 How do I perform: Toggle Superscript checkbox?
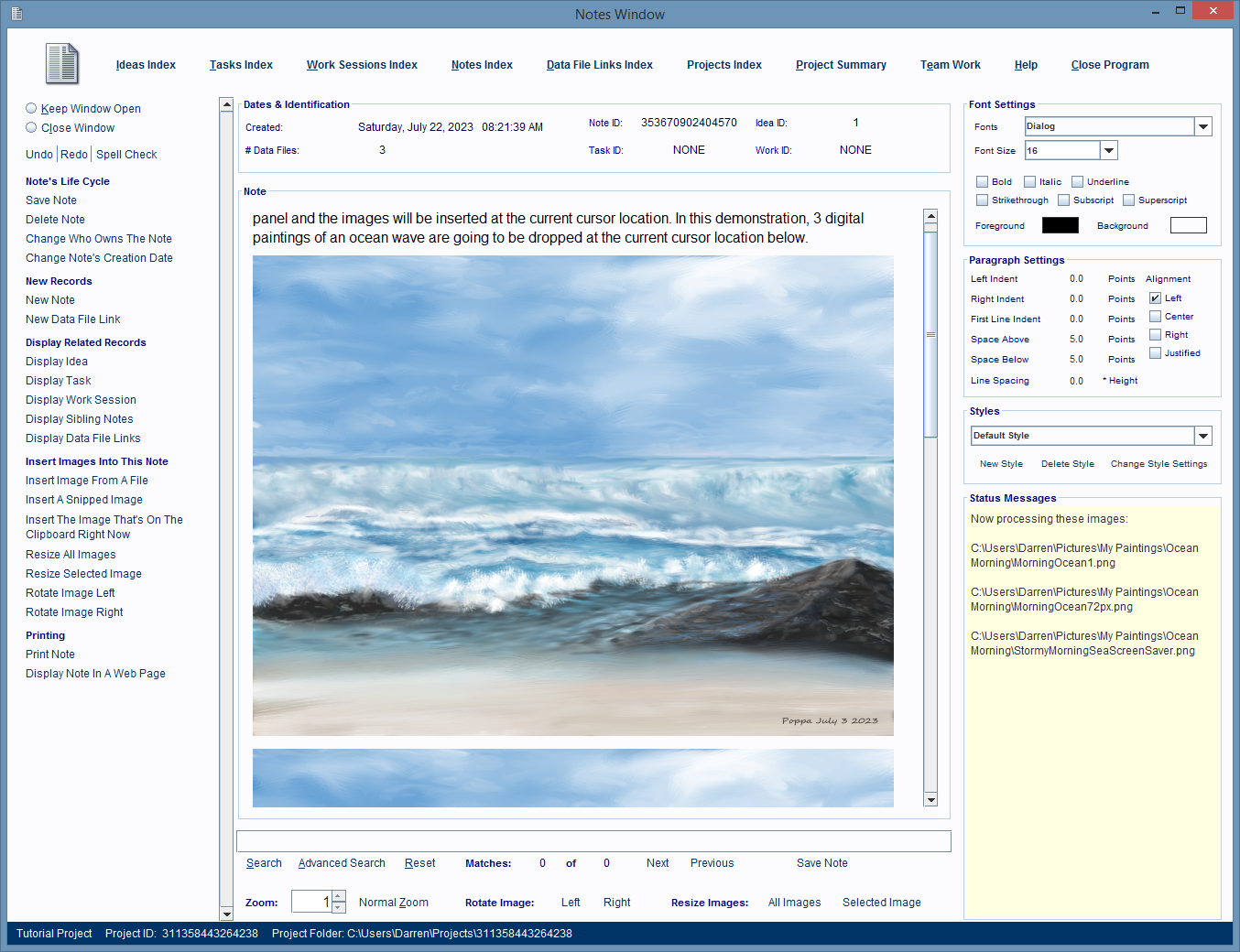coord(1128,200)
